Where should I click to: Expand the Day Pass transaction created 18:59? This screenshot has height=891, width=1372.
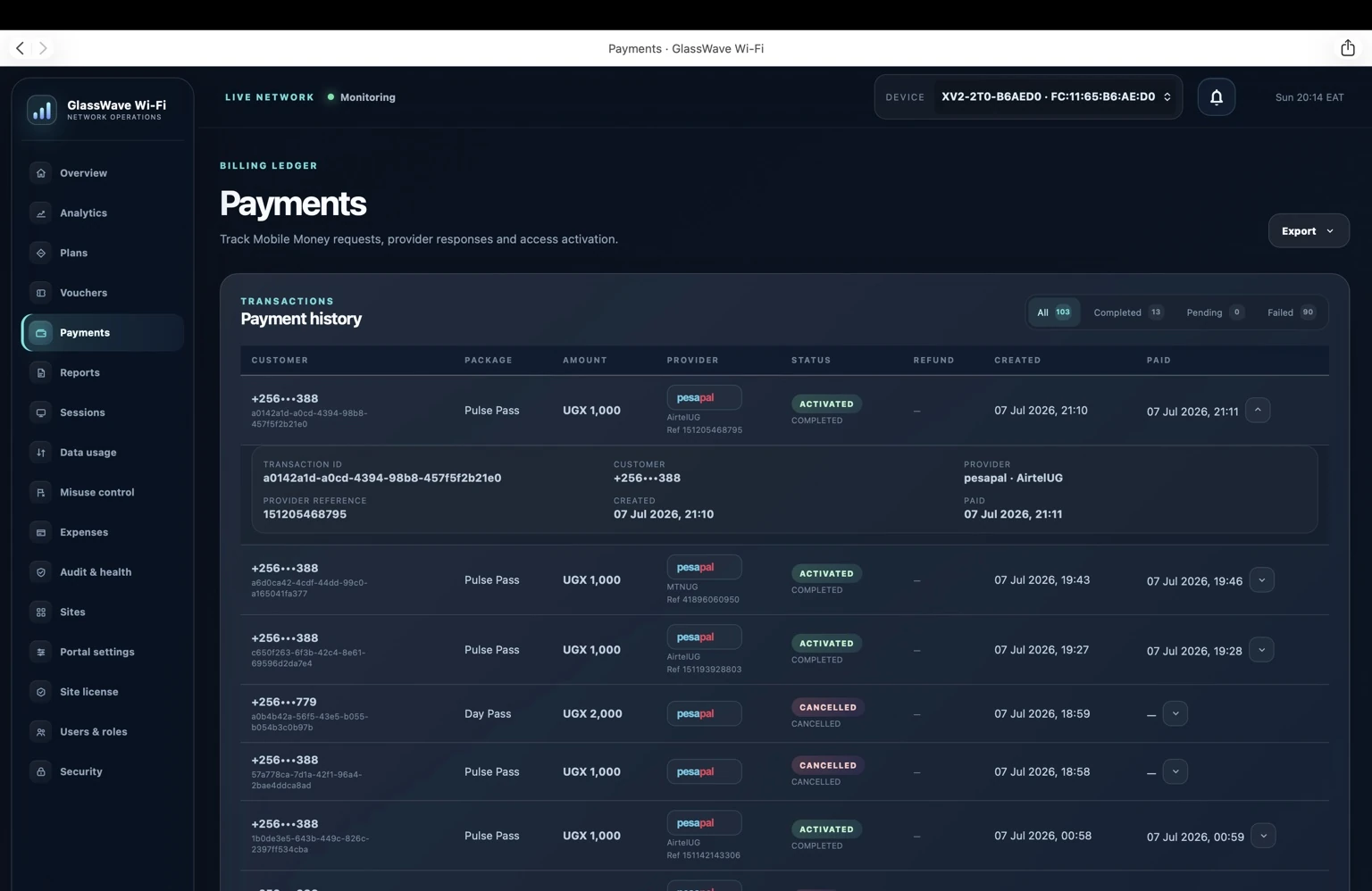[1175, 713]
